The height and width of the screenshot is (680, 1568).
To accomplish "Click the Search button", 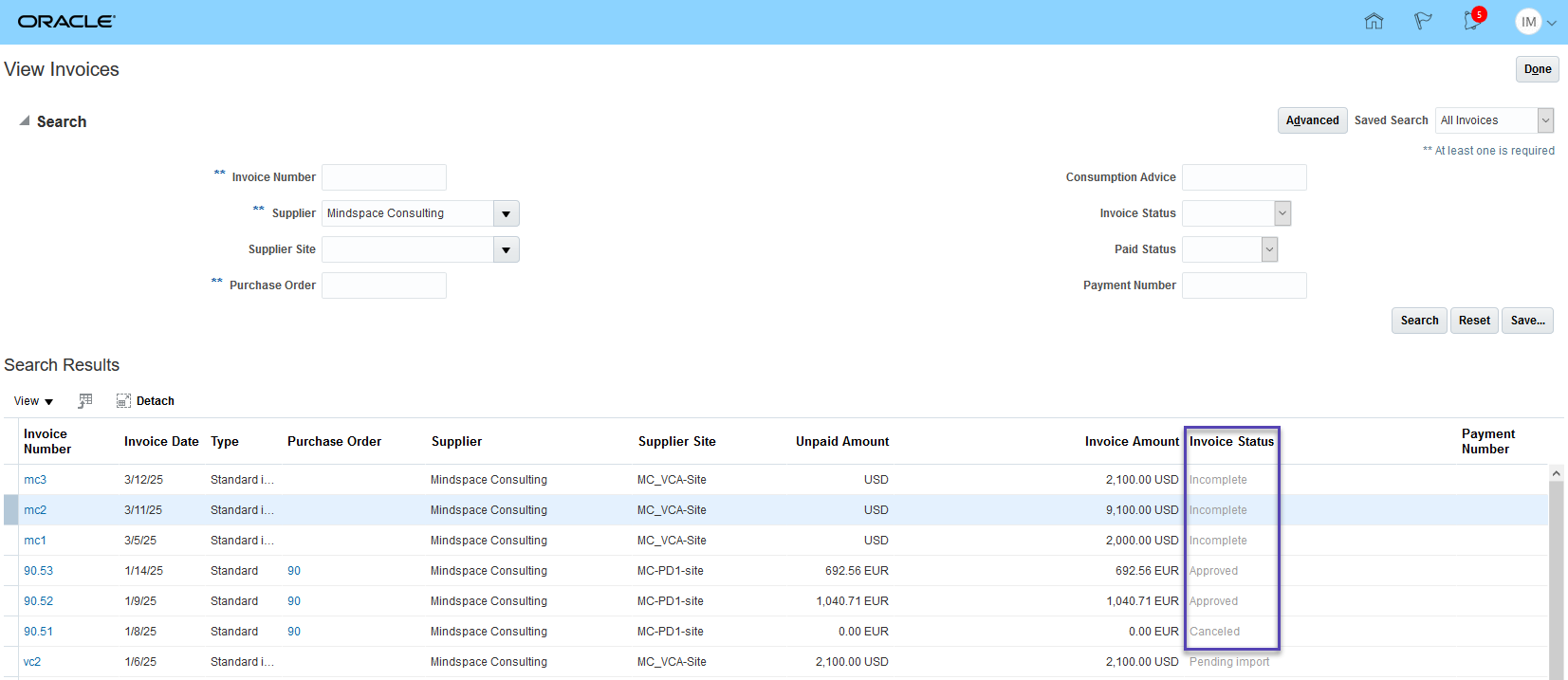I will tap(1419, 321).
